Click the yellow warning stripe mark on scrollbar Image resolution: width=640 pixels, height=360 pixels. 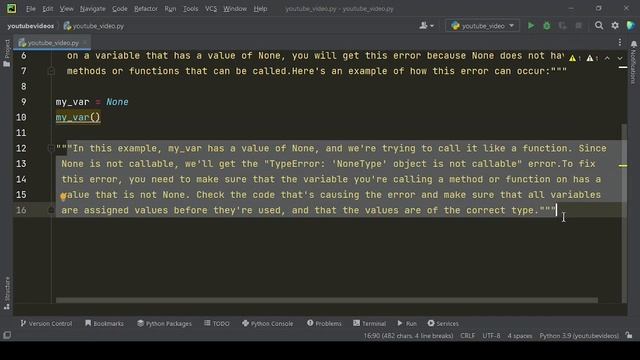pyautogui.click(x=623, y=166)
